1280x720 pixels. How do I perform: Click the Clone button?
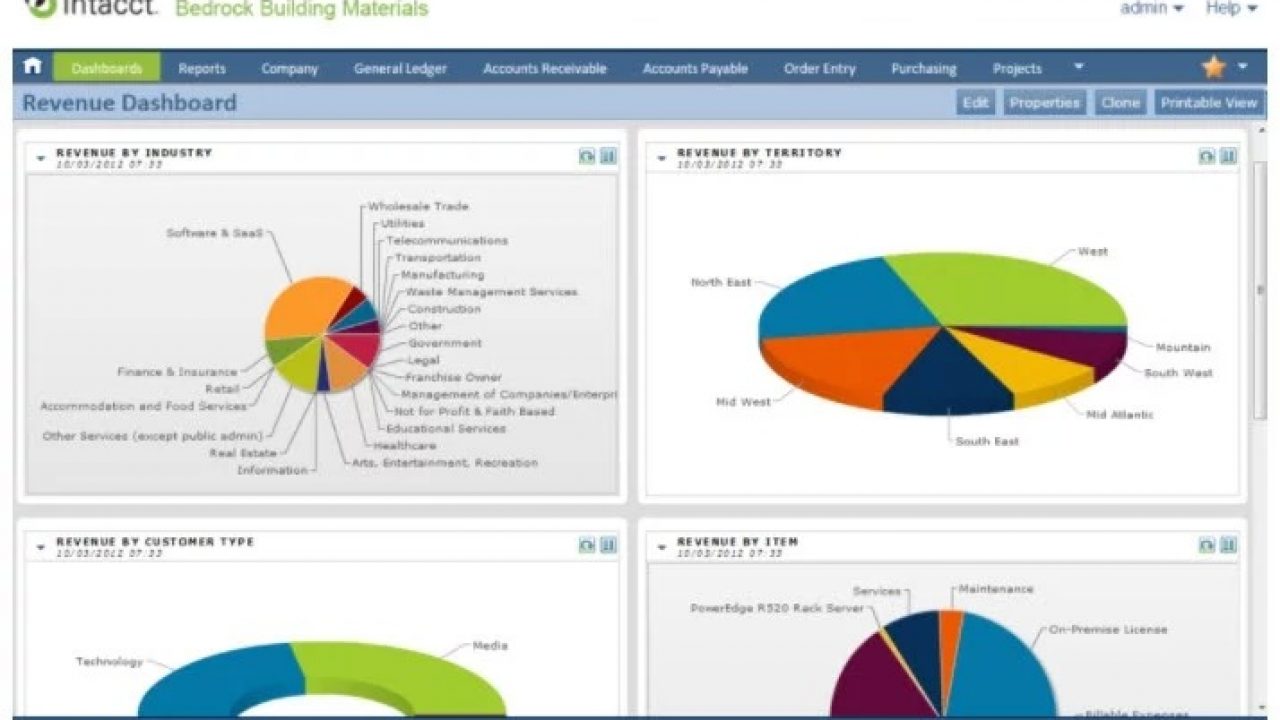point(1120,102)
